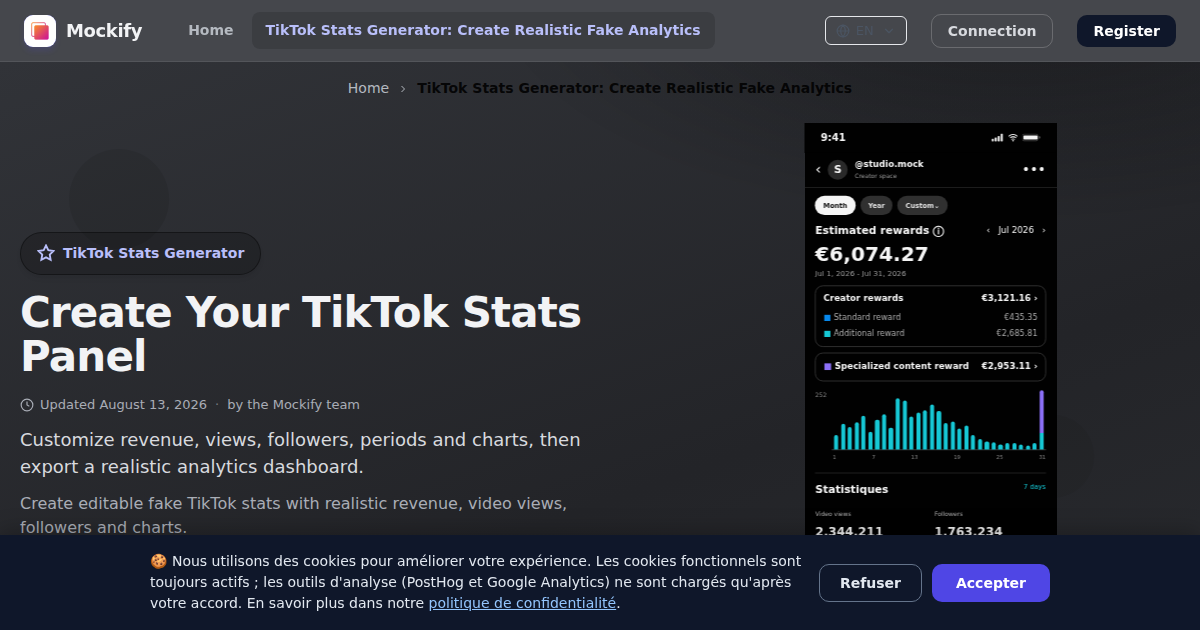Viewport: 1200px width, 630px height.
Task: Click the by the Mockify team byline
Action: point(293,405)
